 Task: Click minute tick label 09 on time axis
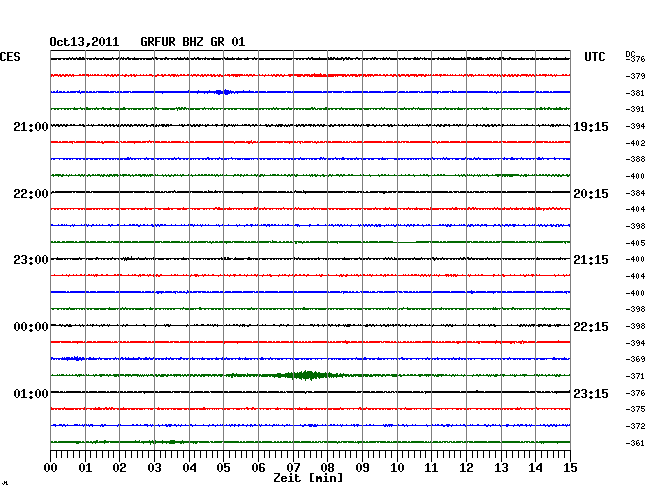362,468
